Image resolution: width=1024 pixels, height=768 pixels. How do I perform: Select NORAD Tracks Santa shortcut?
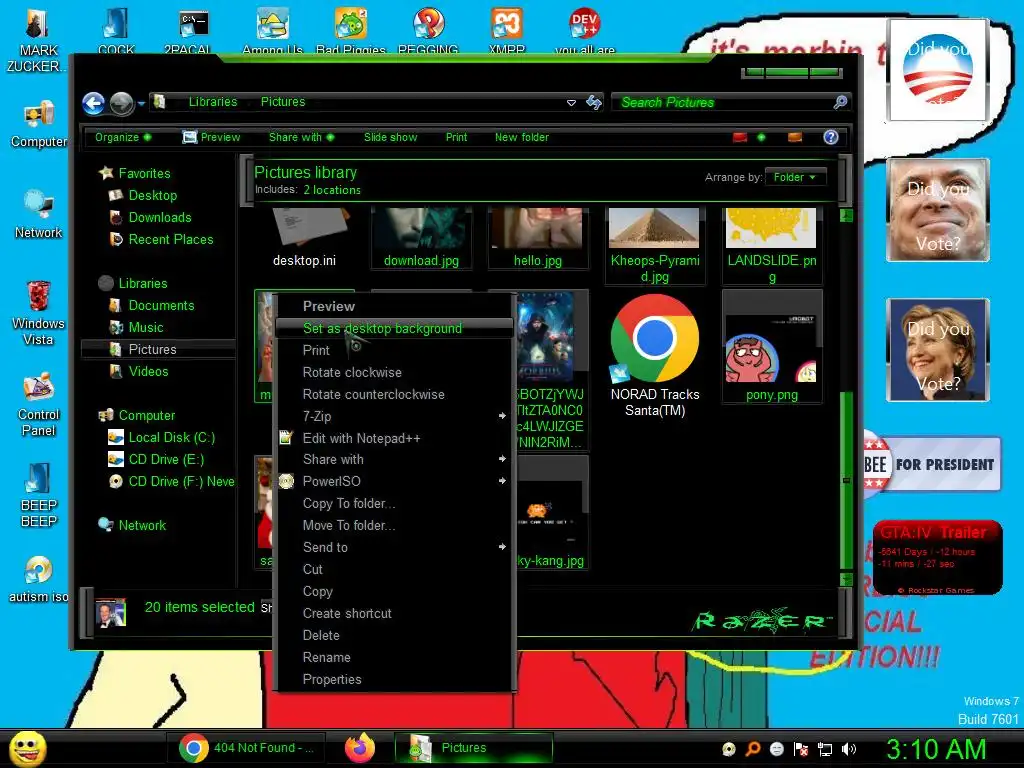(x=654, y=356)
